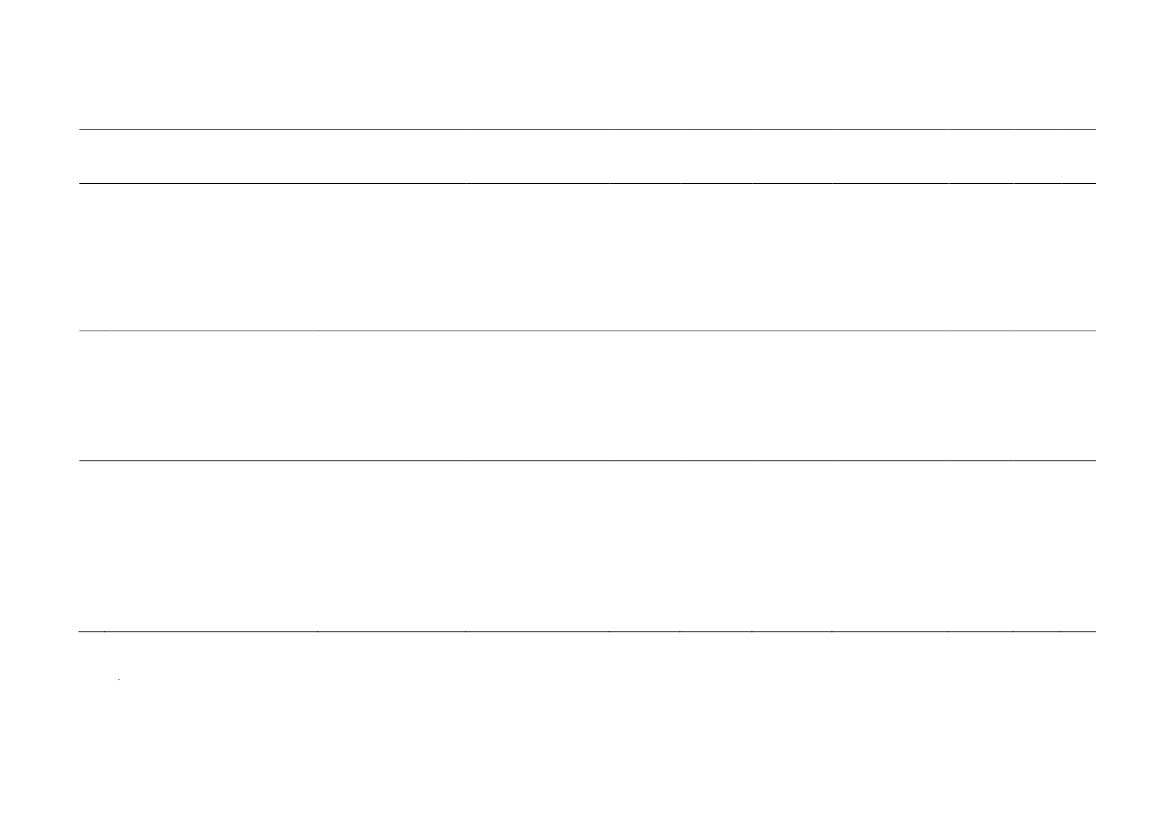Select the third-column cell in header row
This screenshot has width=1169, height=827.
point(391,157)
